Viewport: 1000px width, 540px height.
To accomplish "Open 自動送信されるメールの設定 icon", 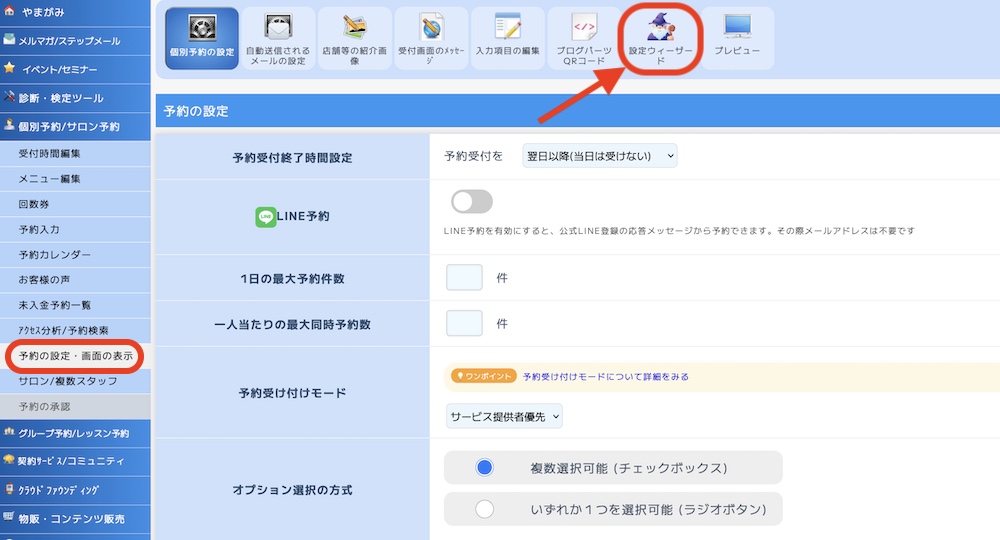I will pyautogui.click(x=277, y=38).
